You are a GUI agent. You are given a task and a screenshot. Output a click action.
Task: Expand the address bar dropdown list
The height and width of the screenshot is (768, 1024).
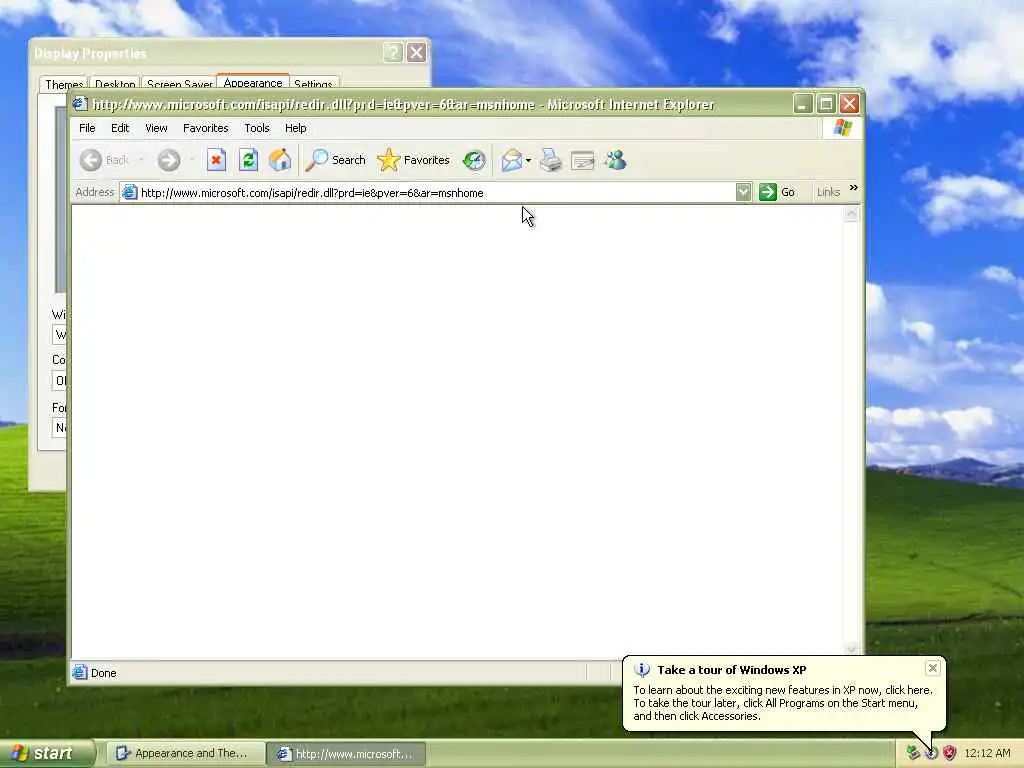[x=743, y=192]
